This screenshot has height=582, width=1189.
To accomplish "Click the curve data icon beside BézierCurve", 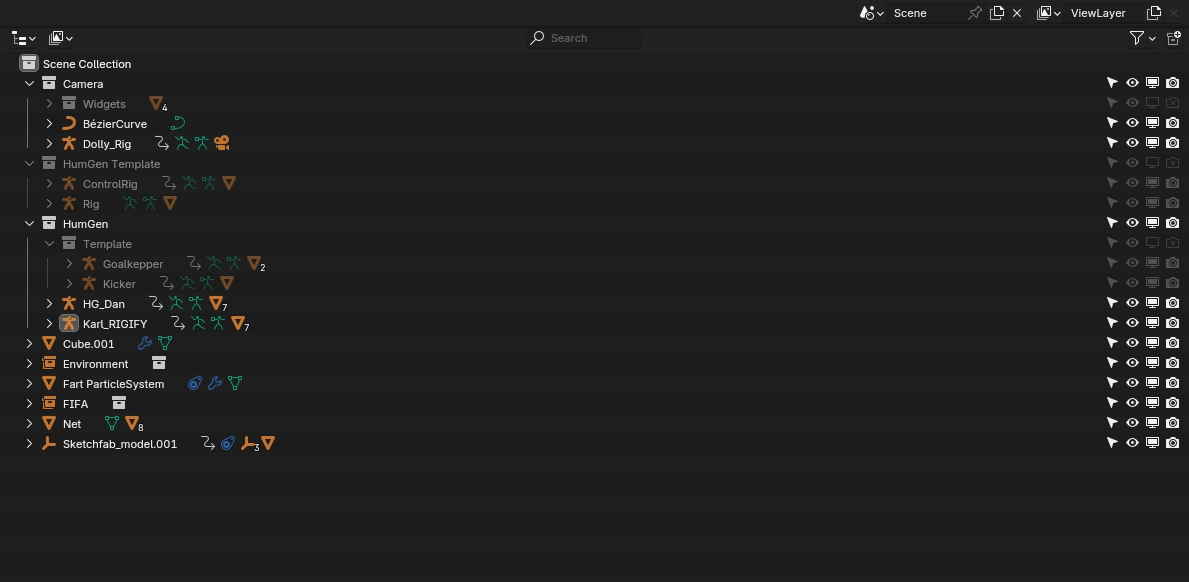I will tap(178, 123).
